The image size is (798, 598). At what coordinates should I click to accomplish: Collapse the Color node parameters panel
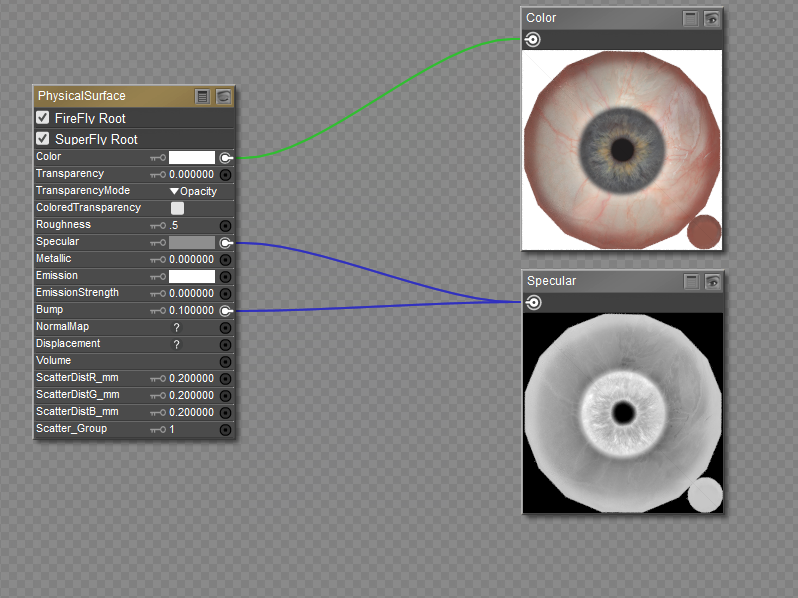(691, 18)
